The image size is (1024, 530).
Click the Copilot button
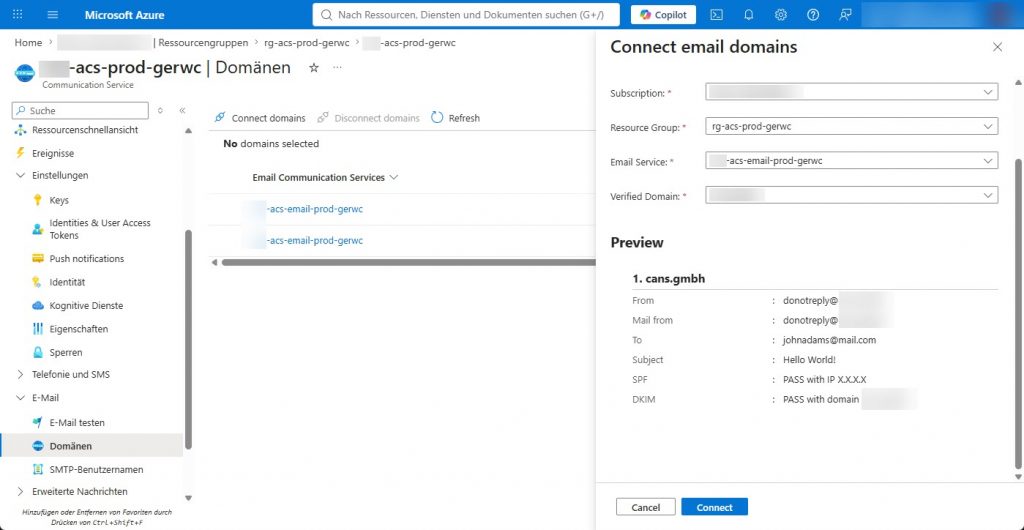pos(663,14)
